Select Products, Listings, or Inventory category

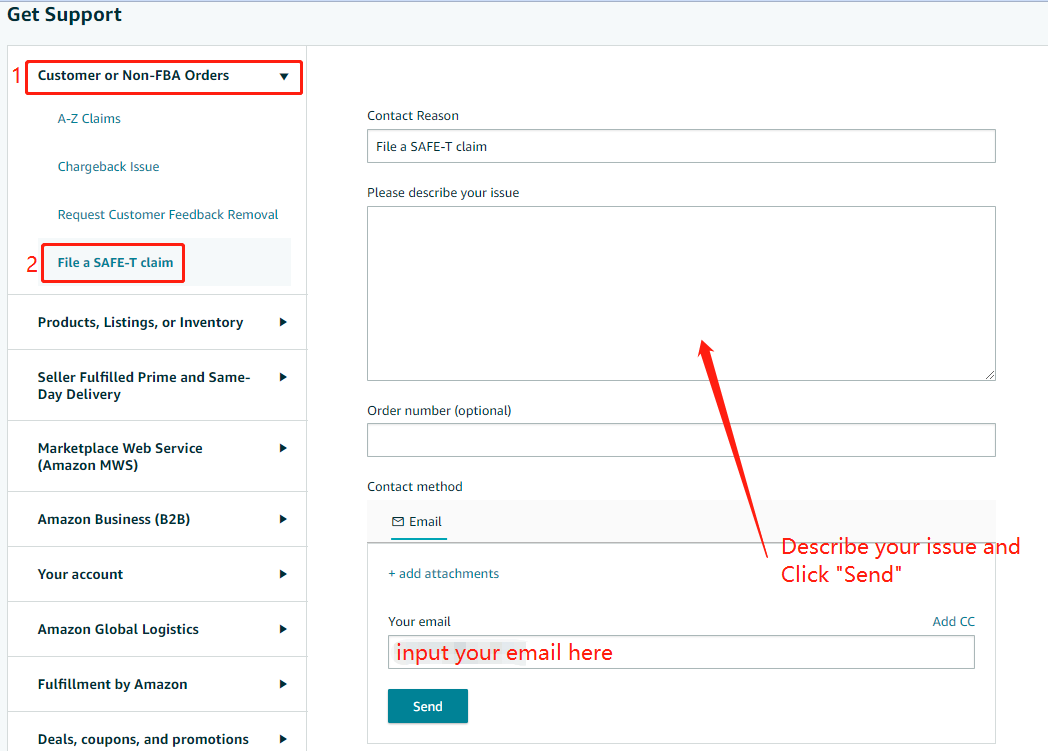(x=140, y=322)
